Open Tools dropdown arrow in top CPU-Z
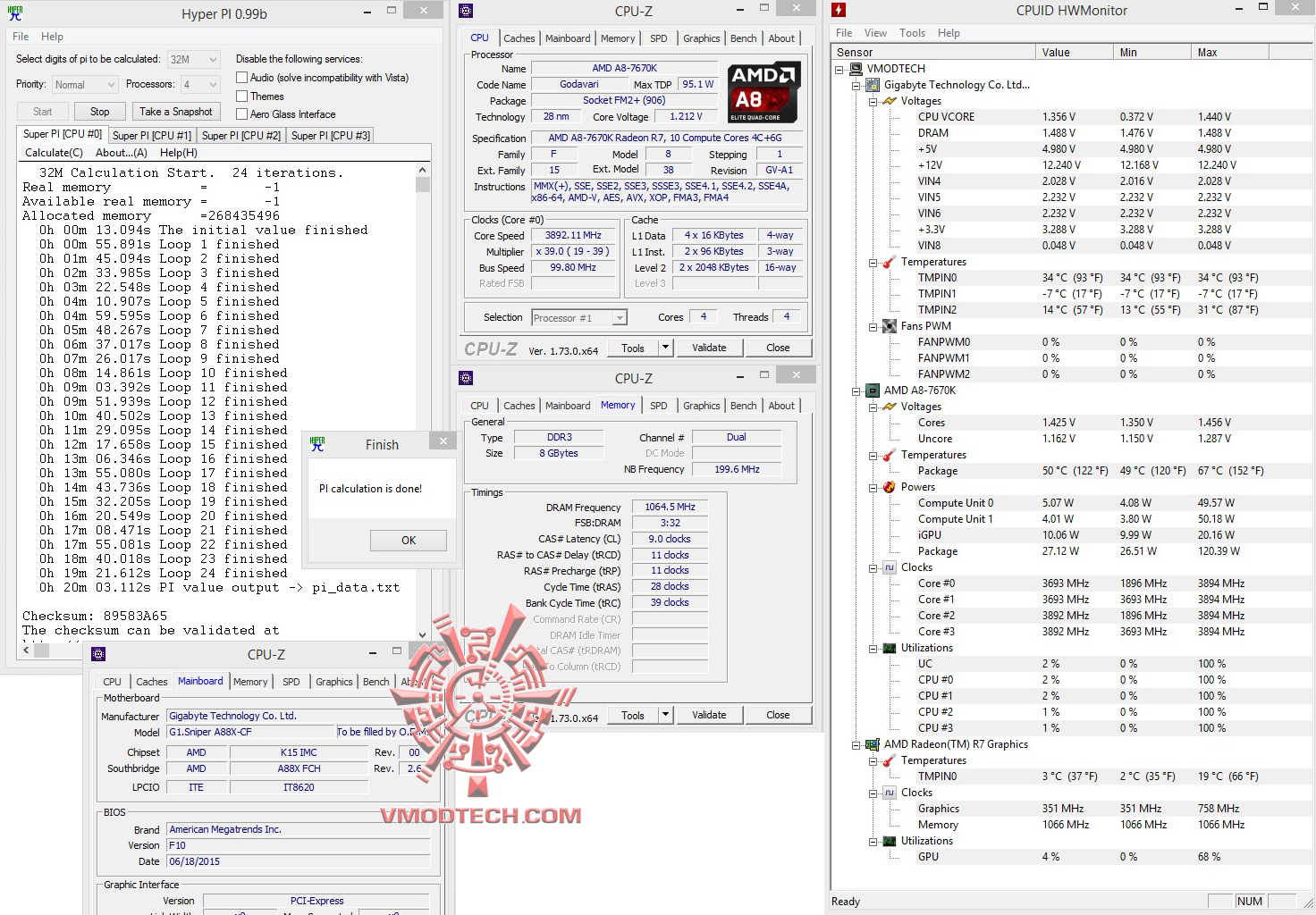The height and width of the screenshot is (915, 1316). [x=665, y=348]
